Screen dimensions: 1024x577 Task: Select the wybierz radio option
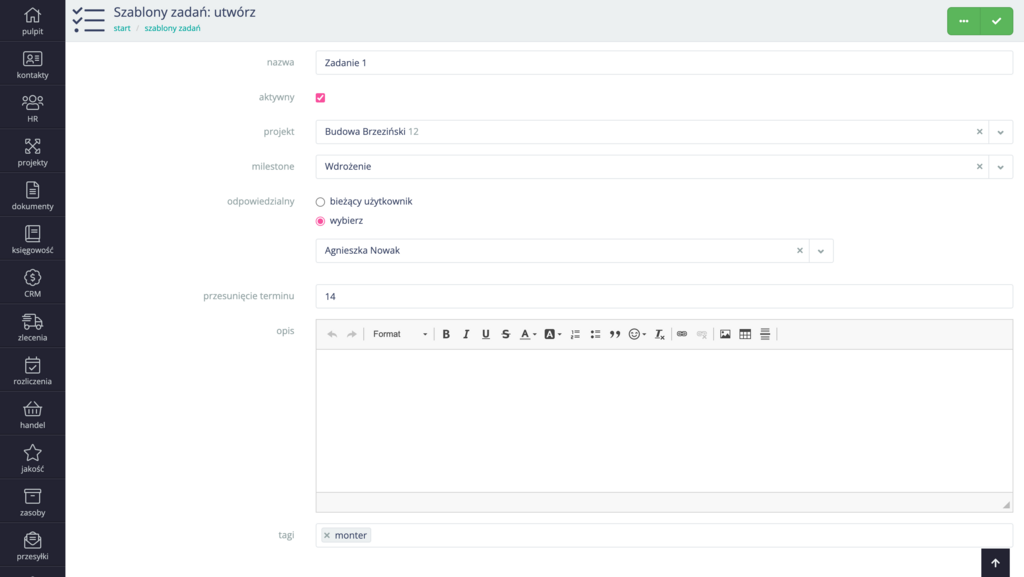(x=321, y=221)
